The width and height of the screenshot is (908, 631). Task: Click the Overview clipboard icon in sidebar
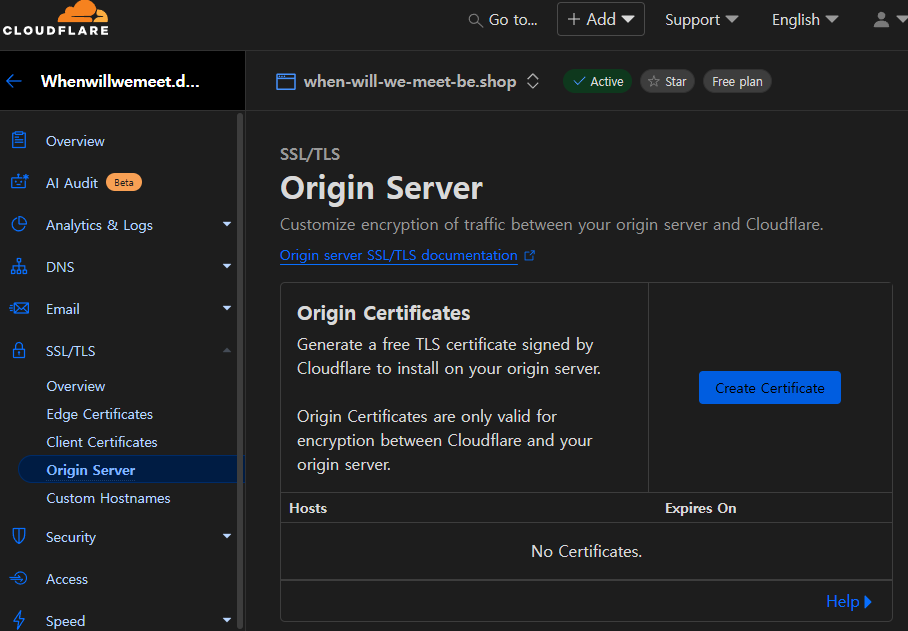[x=19, y=140]
